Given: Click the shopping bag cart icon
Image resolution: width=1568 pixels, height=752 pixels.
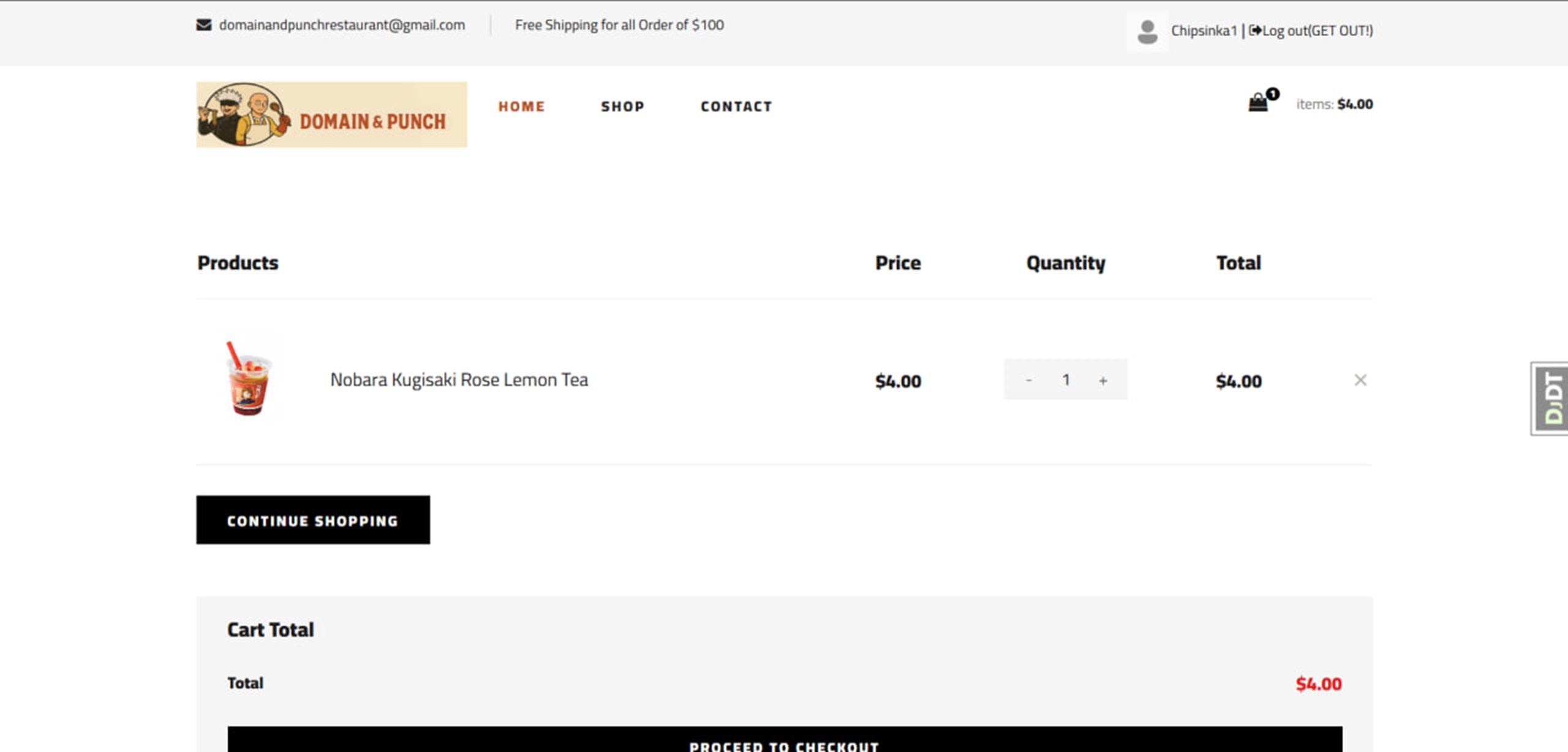Looking at the screenshot, I should pyautogui.click(x=1257, y=103).
